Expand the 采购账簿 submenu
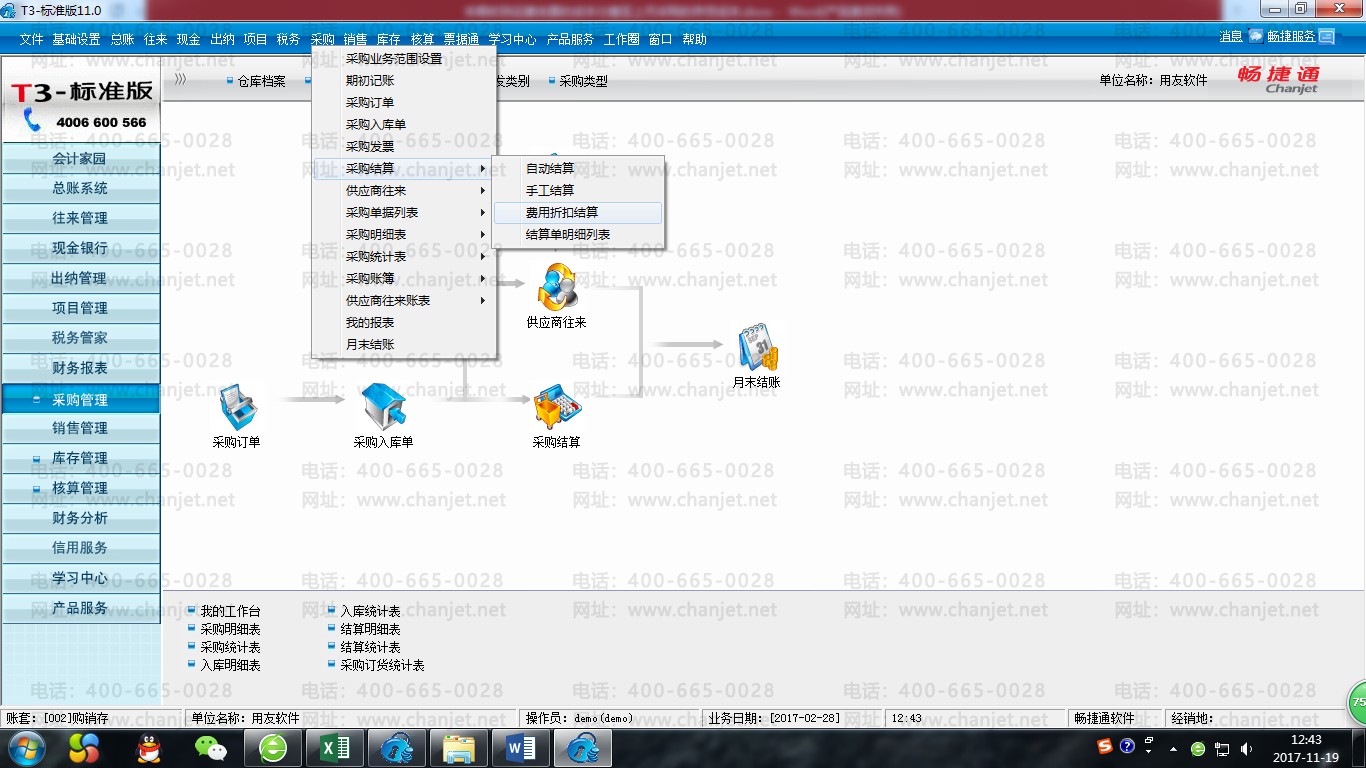1366x768 pixels. (405, 278)
